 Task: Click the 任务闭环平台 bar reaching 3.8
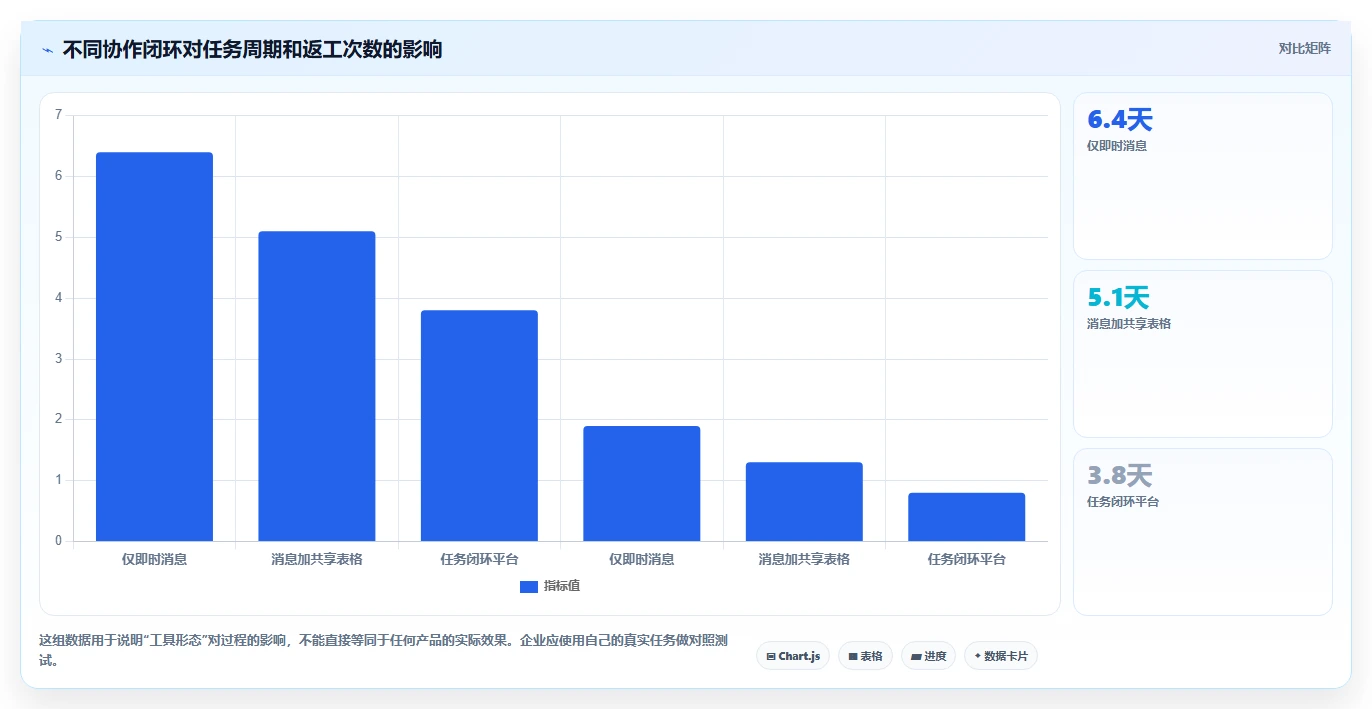(479, 426)
